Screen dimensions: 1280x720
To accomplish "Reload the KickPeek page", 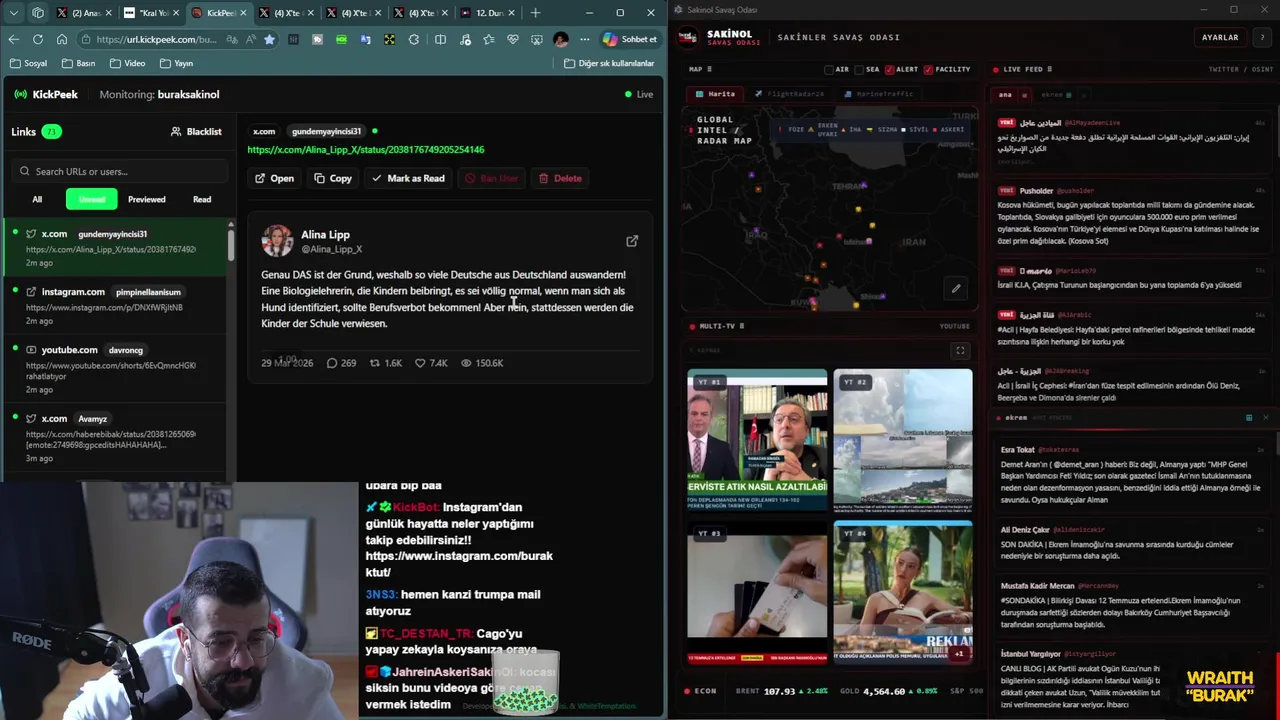I will point(38,39).
